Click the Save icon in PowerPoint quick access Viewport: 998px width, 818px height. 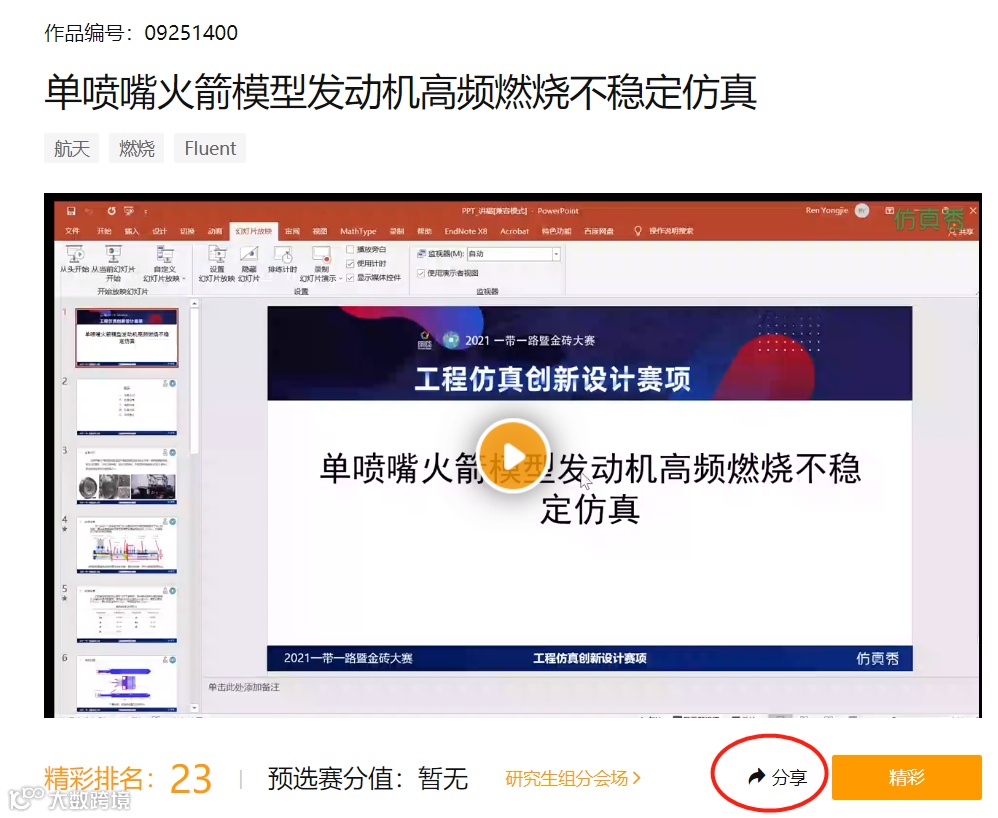coord(71,211)
